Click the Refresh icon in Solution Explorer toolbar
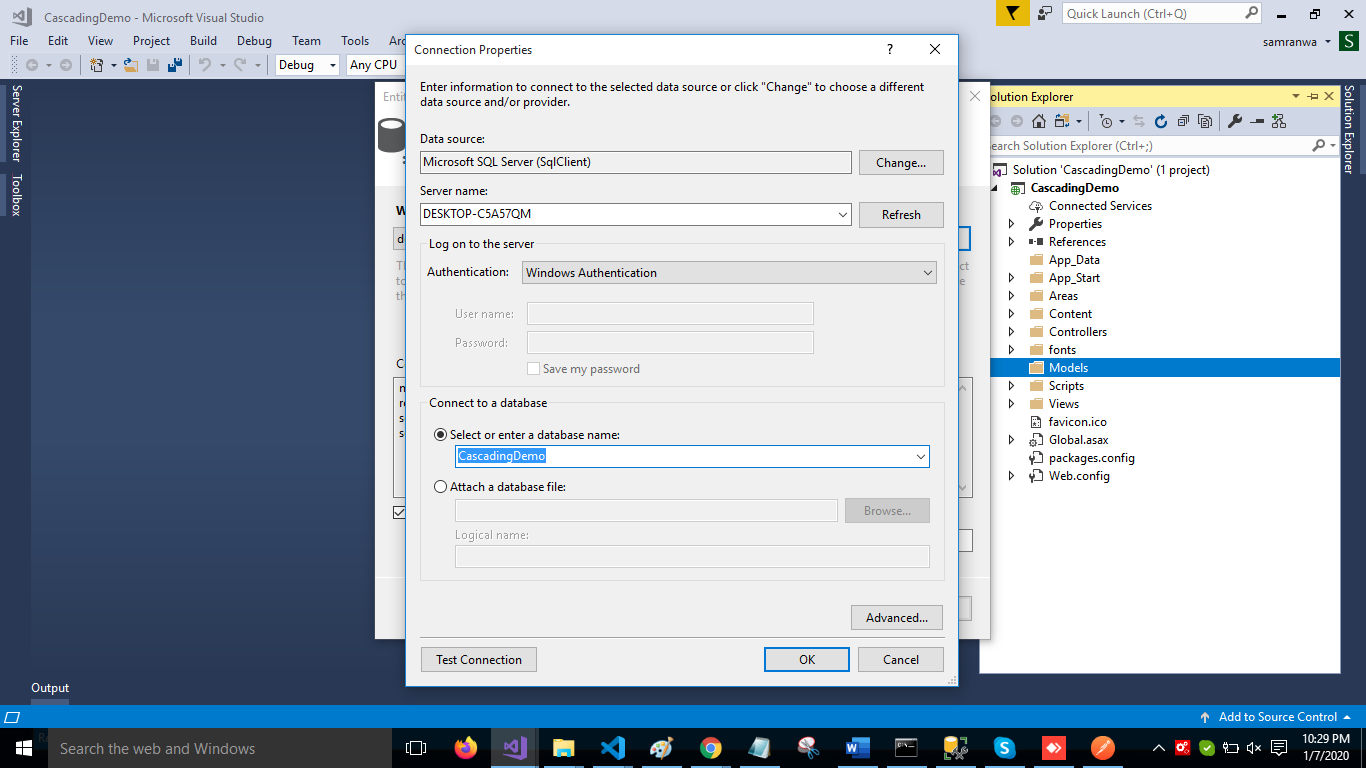 tap(1161, 121)
